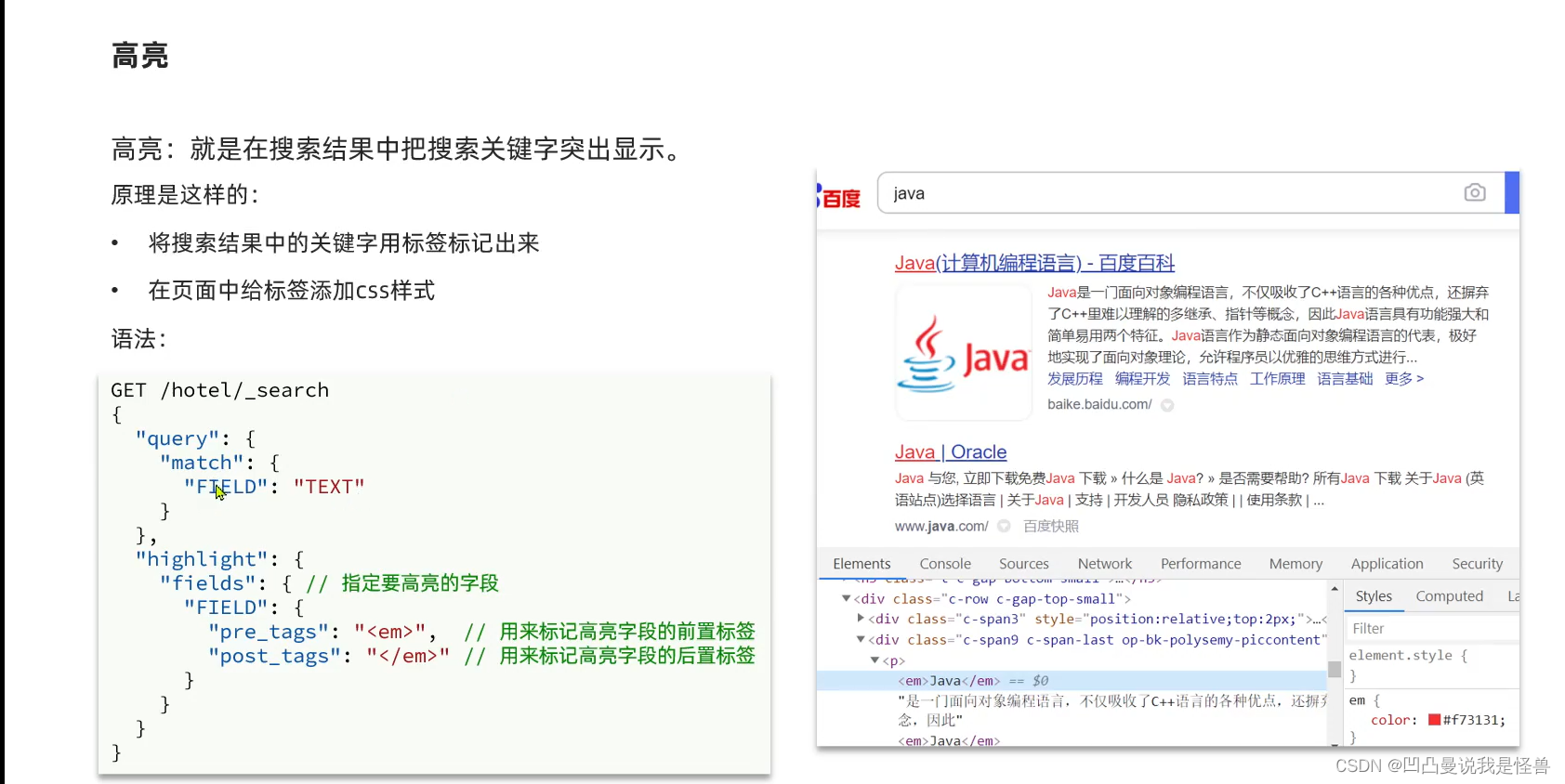Click the camera image-search icon in Baidu search box
1565x784 pixels.
1474,192
